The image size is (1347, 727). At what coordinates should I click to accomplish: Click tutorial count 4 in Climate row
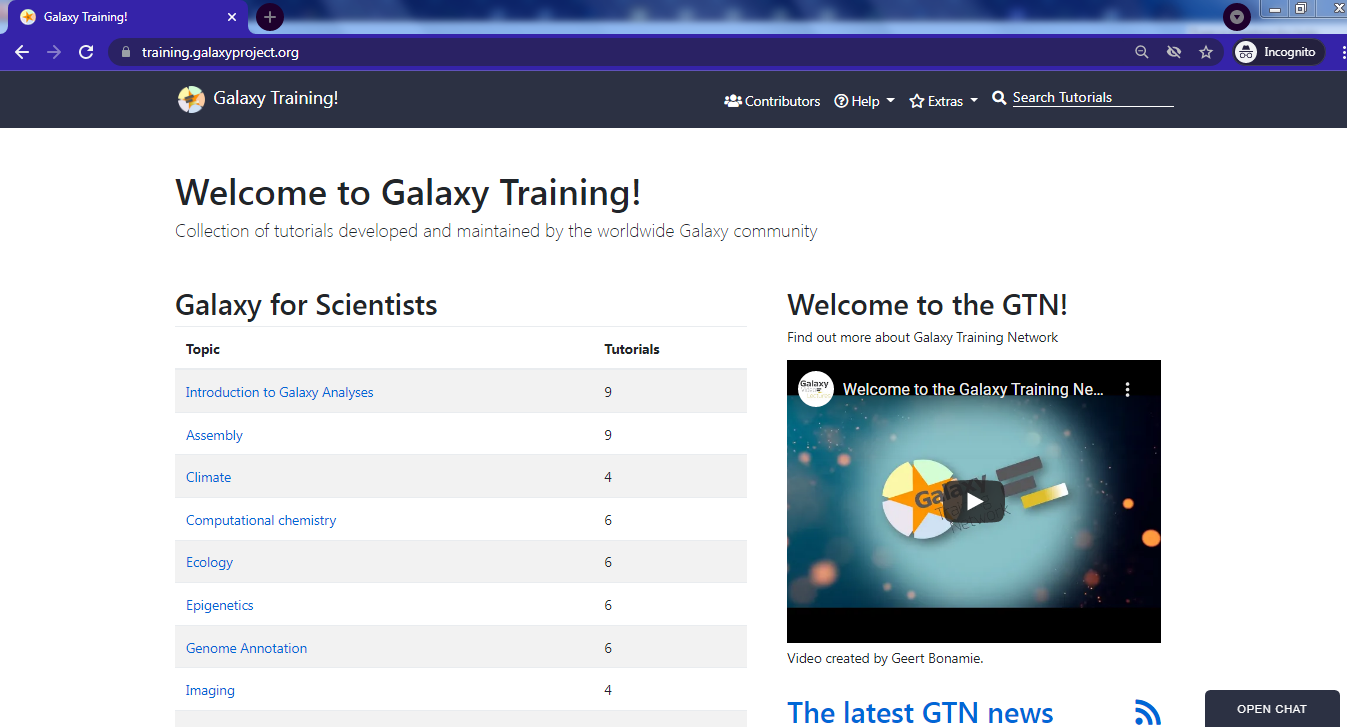tap(608, 477)
